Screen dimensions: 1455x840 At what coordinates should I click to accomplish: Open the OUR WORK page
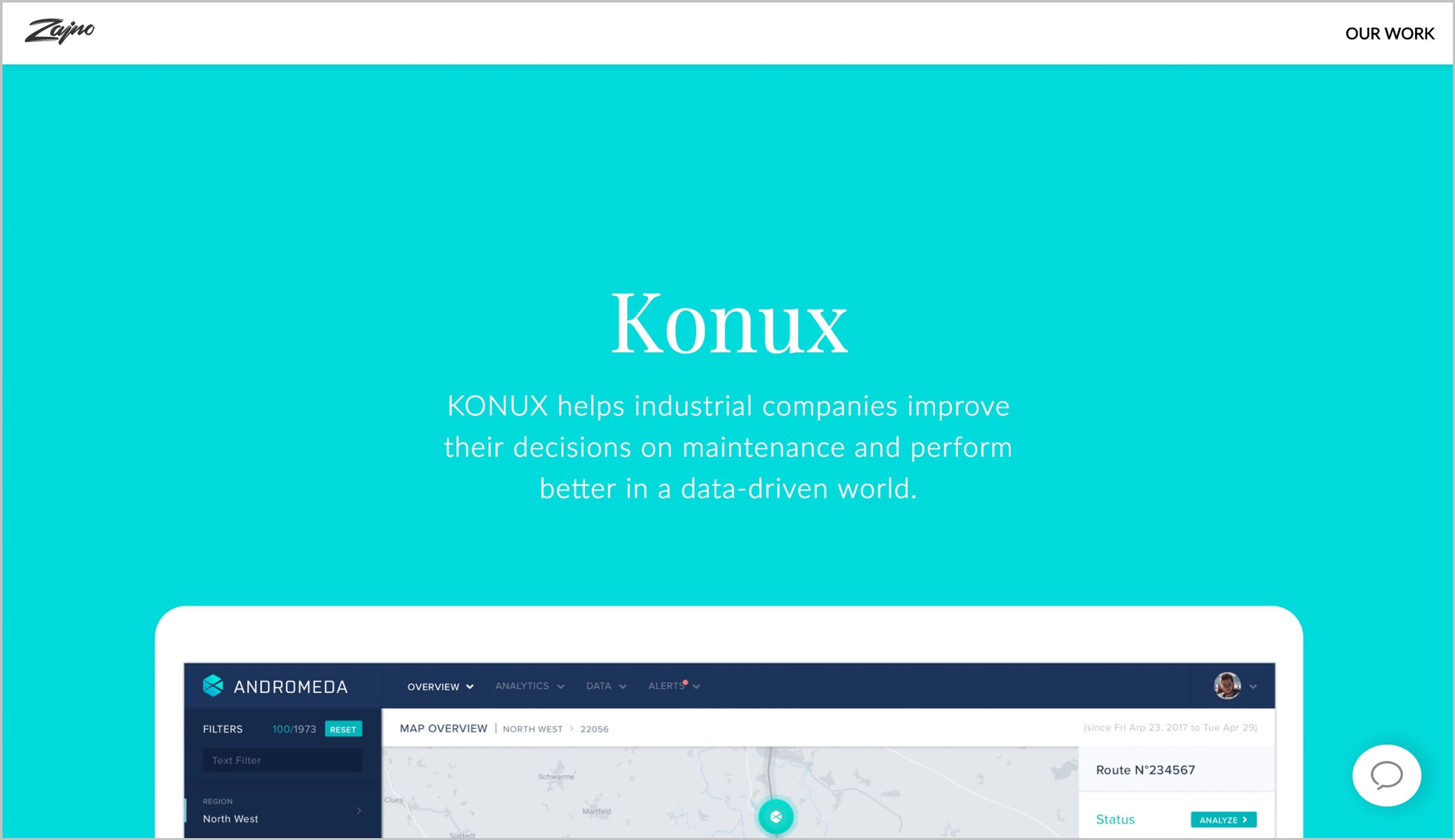[x=1389, y=34]
